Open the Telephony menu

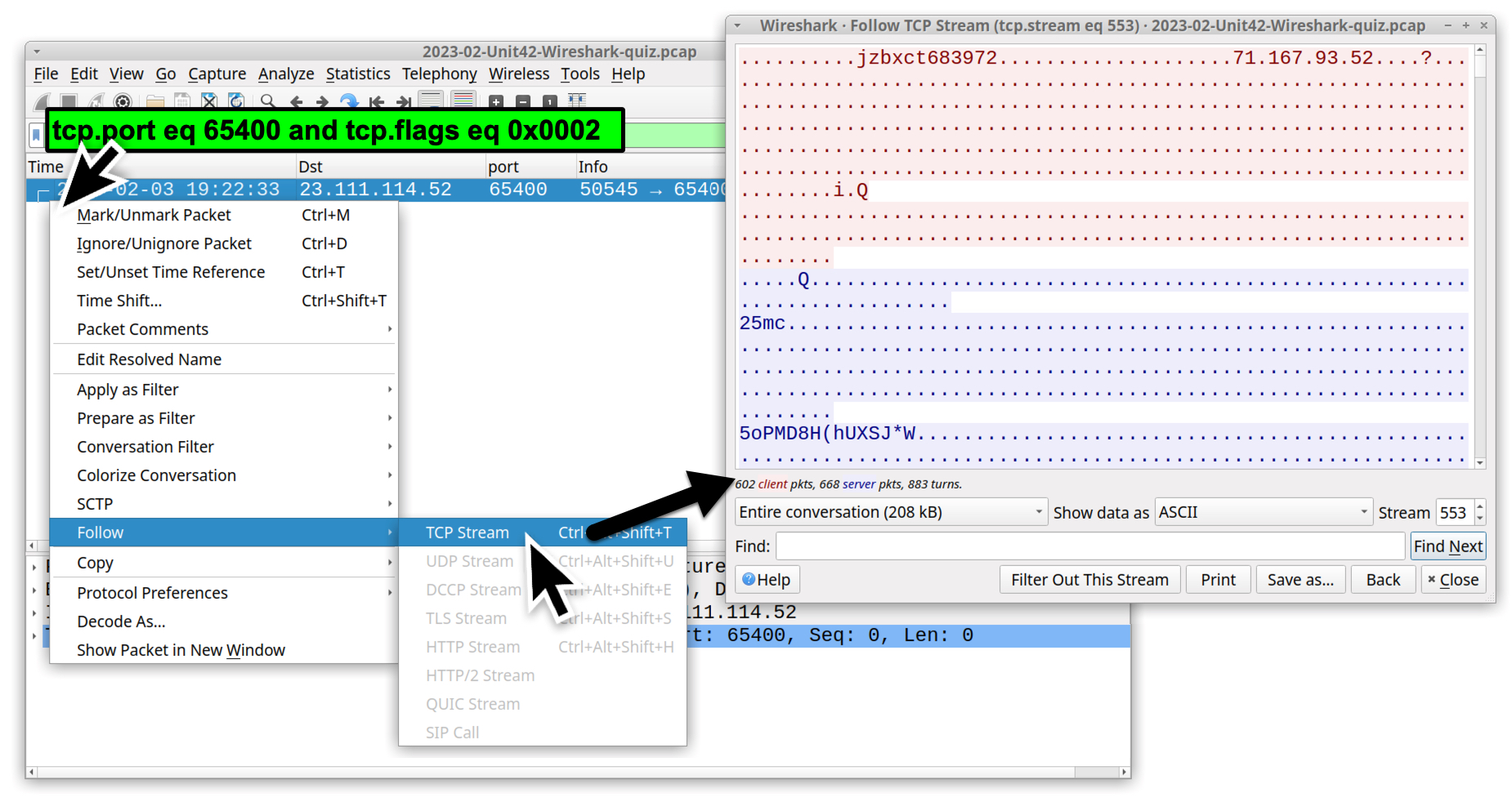440,74
